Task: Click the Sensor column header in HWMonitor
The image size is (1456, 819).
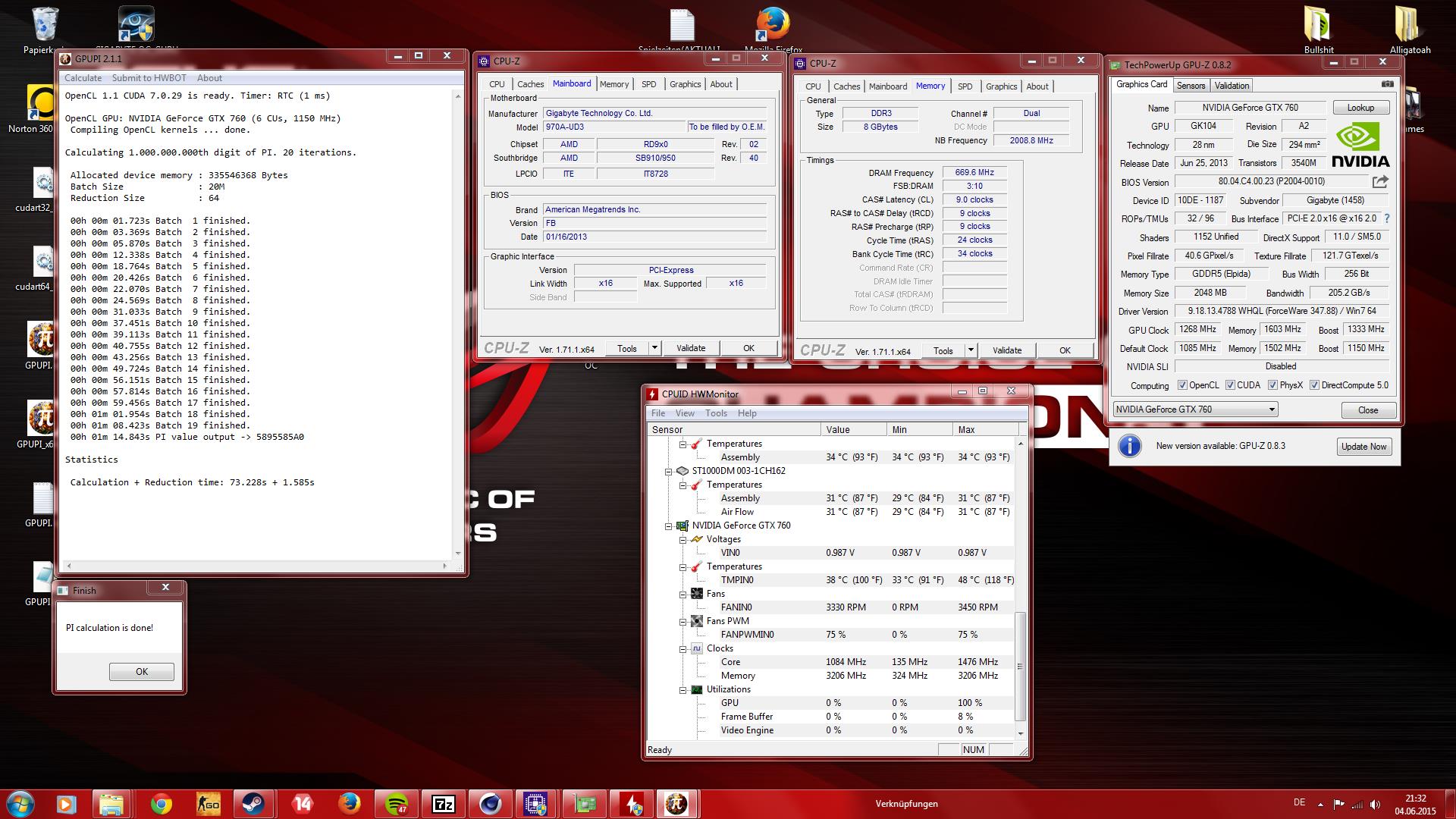Action: coord(734,429)
